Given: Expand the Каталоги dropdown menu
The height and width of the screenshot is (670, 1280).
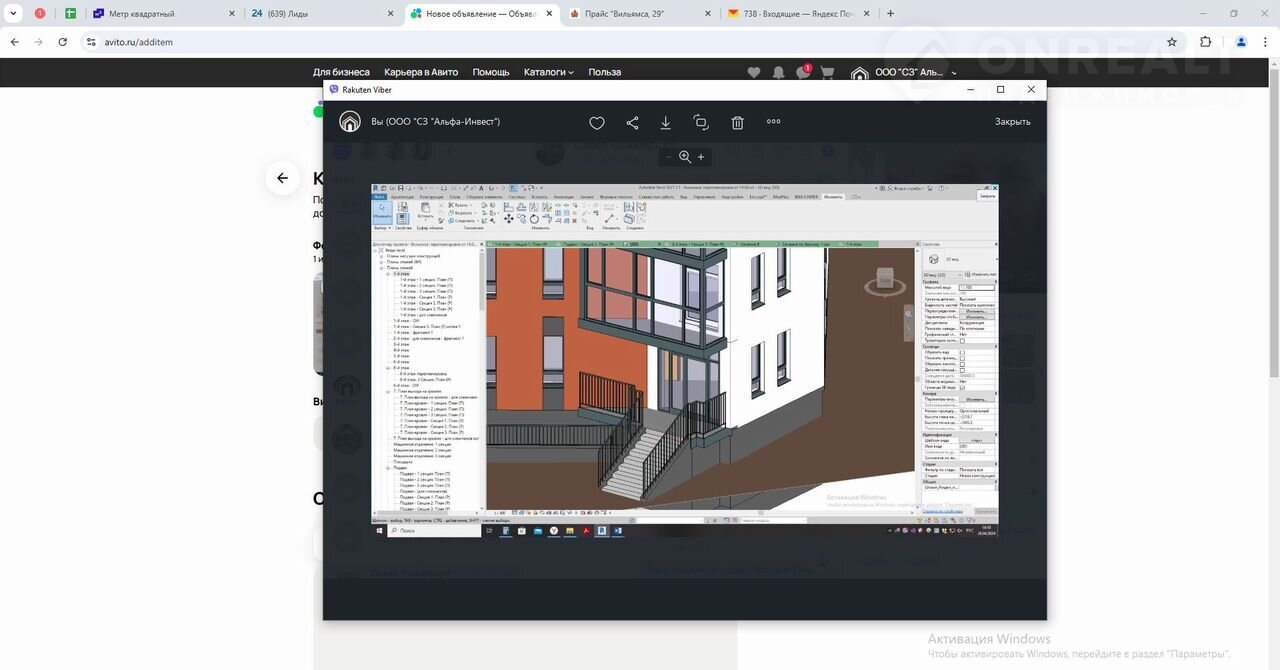Looking at the screenshot, I should 549,72.
